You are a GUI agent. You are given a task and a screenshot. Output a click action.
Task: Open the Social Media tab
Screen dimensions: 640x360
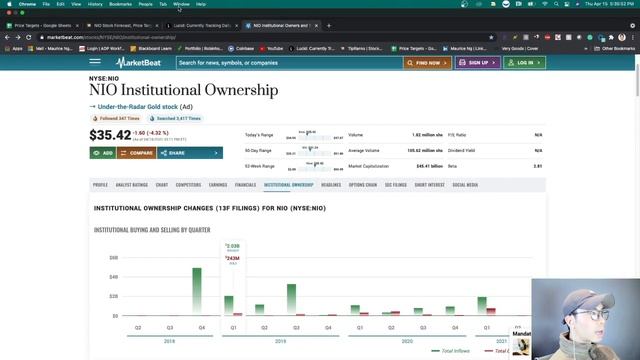(465, 185)
